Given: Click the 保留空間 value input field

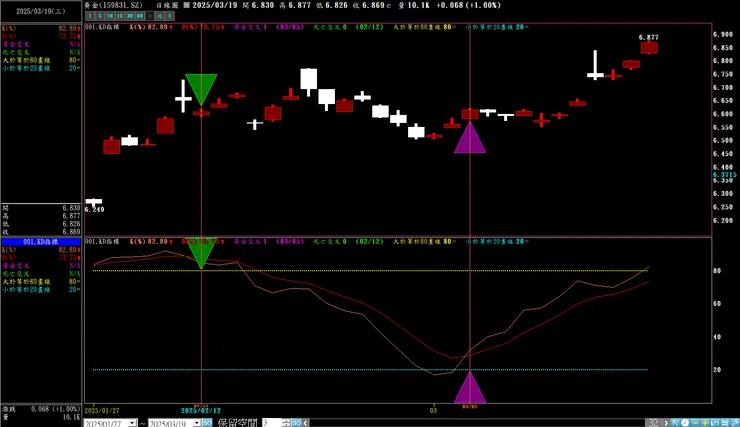Looking at the screenshot, I should point(272,423).
